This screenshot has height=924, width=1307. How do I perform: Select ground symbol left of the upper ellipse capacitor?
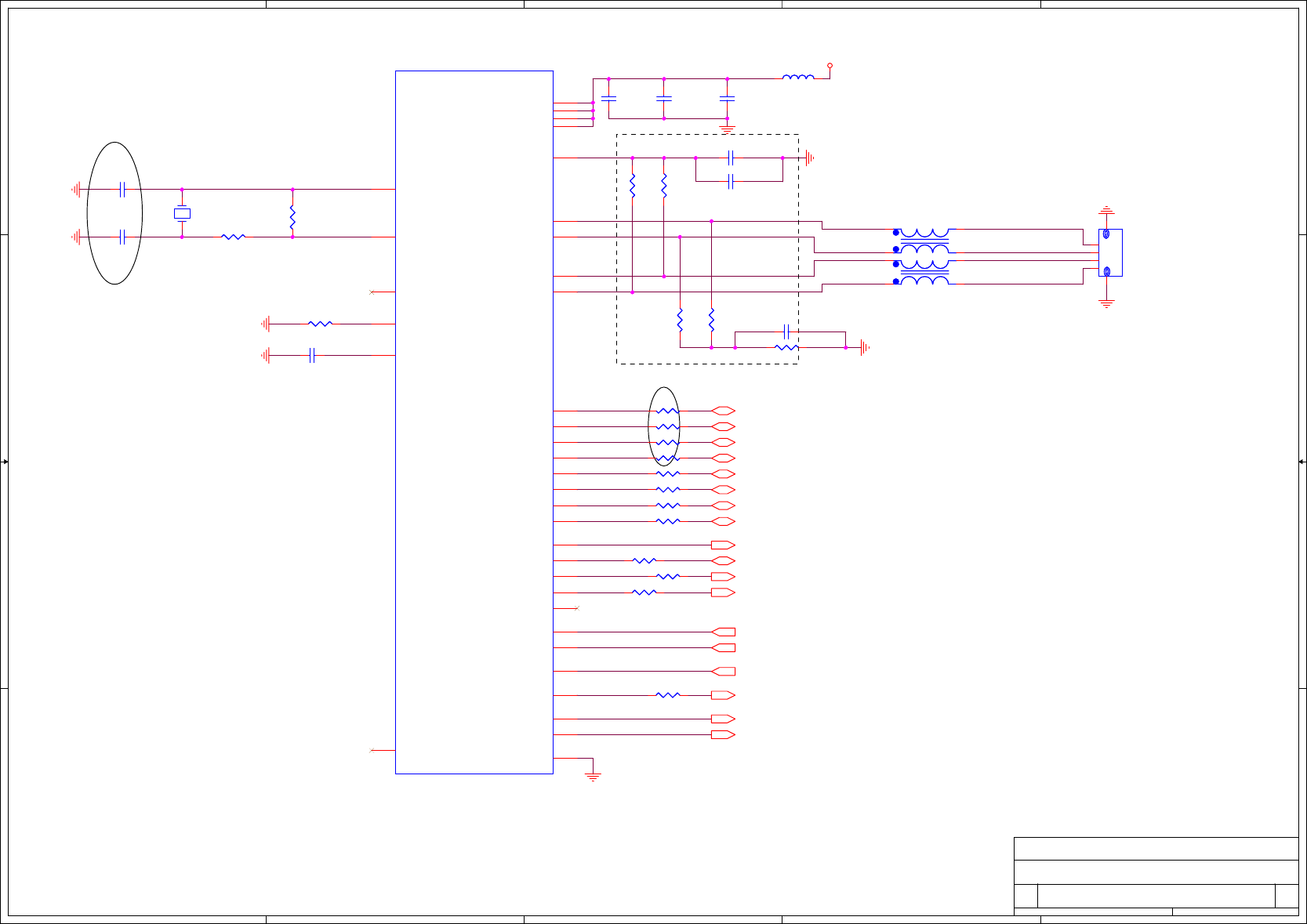pos(76,189)
